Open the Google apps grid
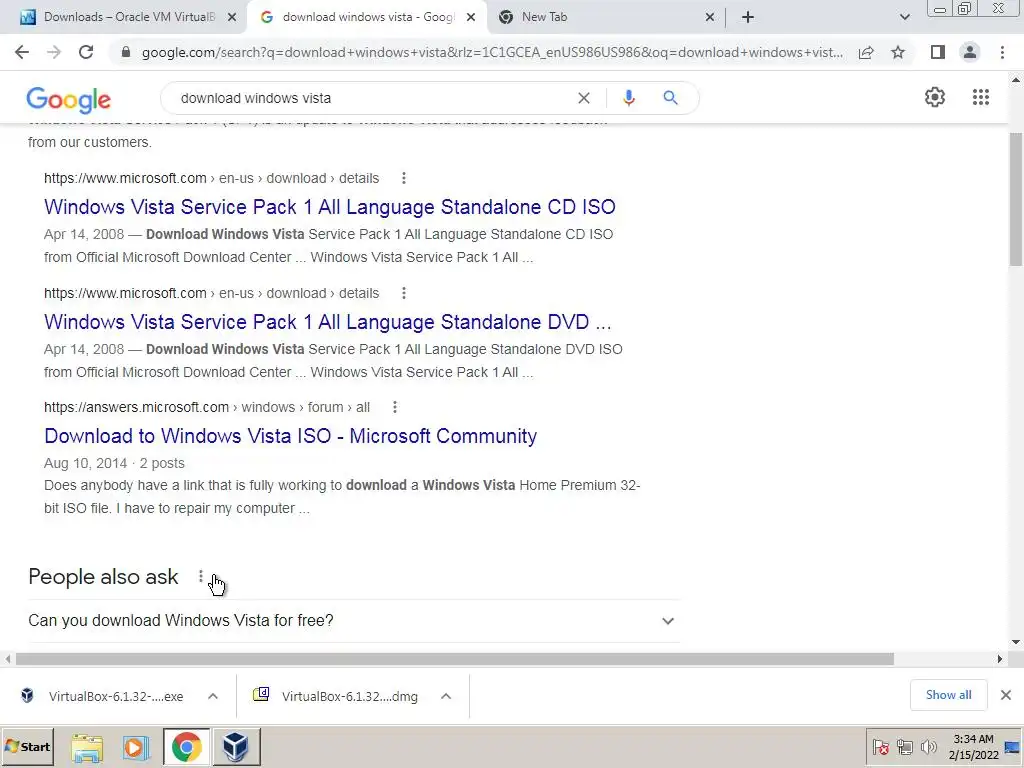 tap(980, 97)
